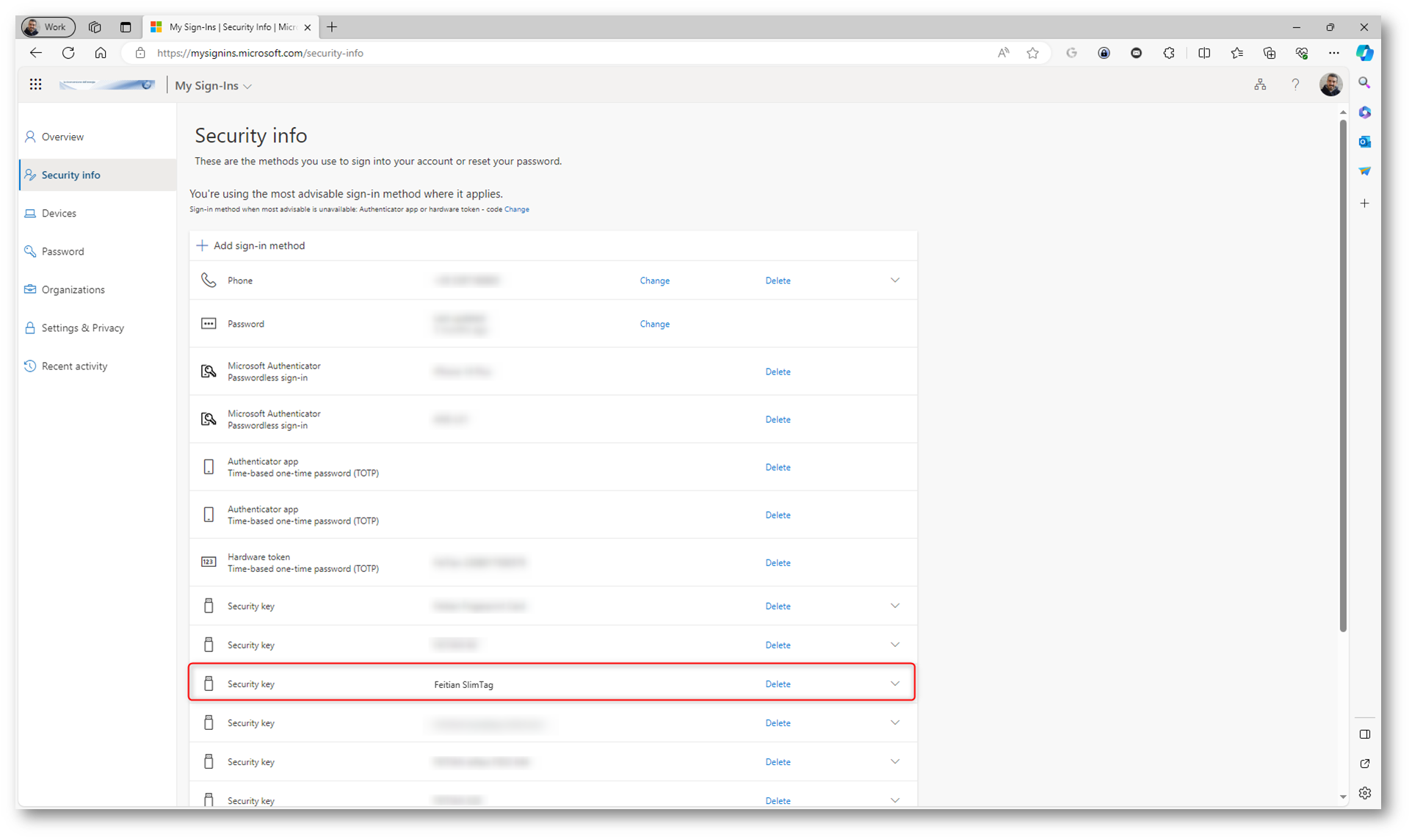The image size is (1412, 840).
Task: Open sidebar Search icon
Action: tap(1364, 83)
